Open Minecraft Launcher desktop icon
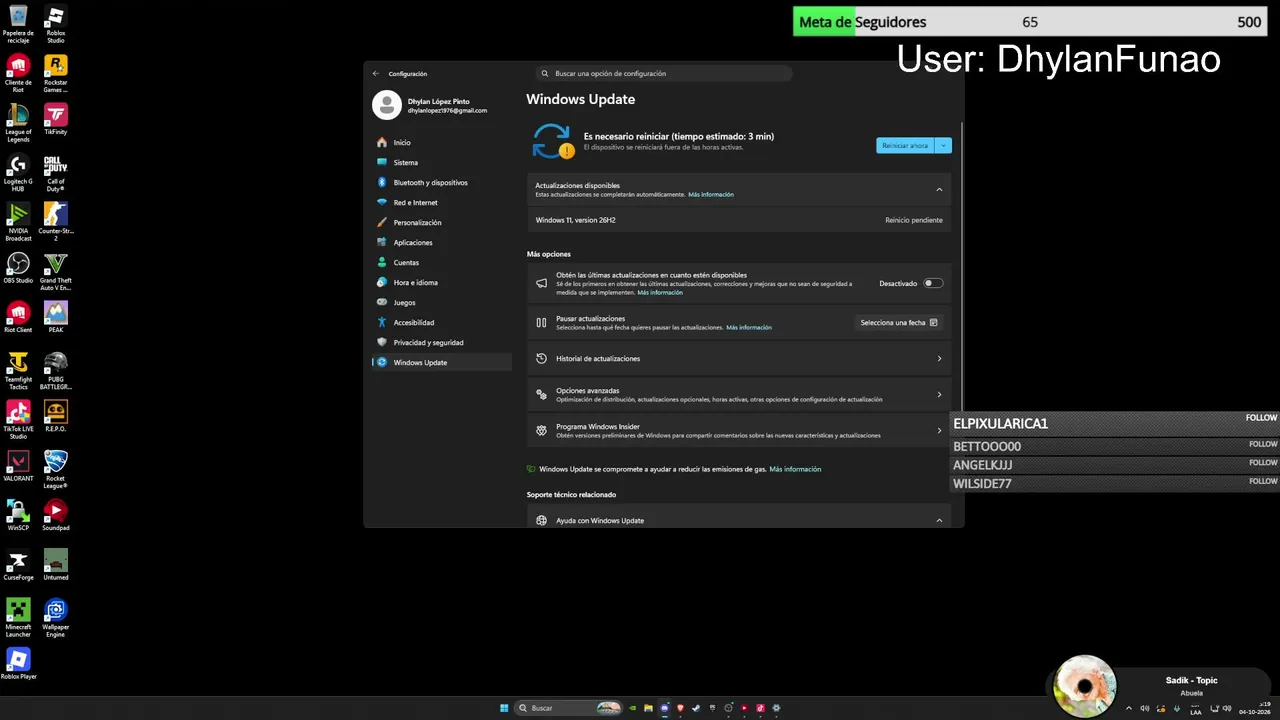 [18, 618]
